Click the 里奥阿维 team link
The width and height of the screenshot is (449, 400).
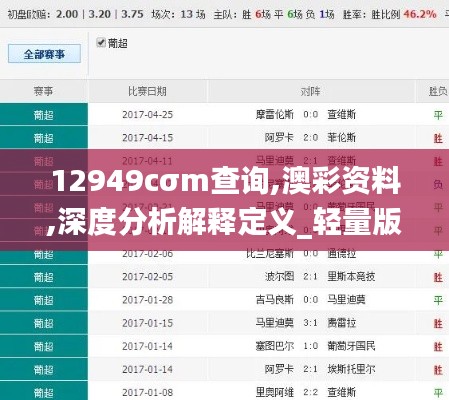pos(275,392)
